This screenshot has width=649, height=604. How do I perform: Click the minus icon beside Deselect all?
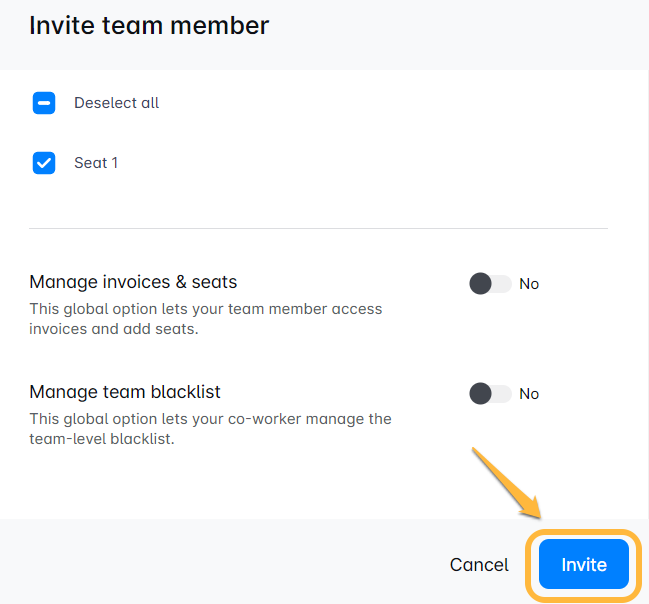[x=44, y=103]
